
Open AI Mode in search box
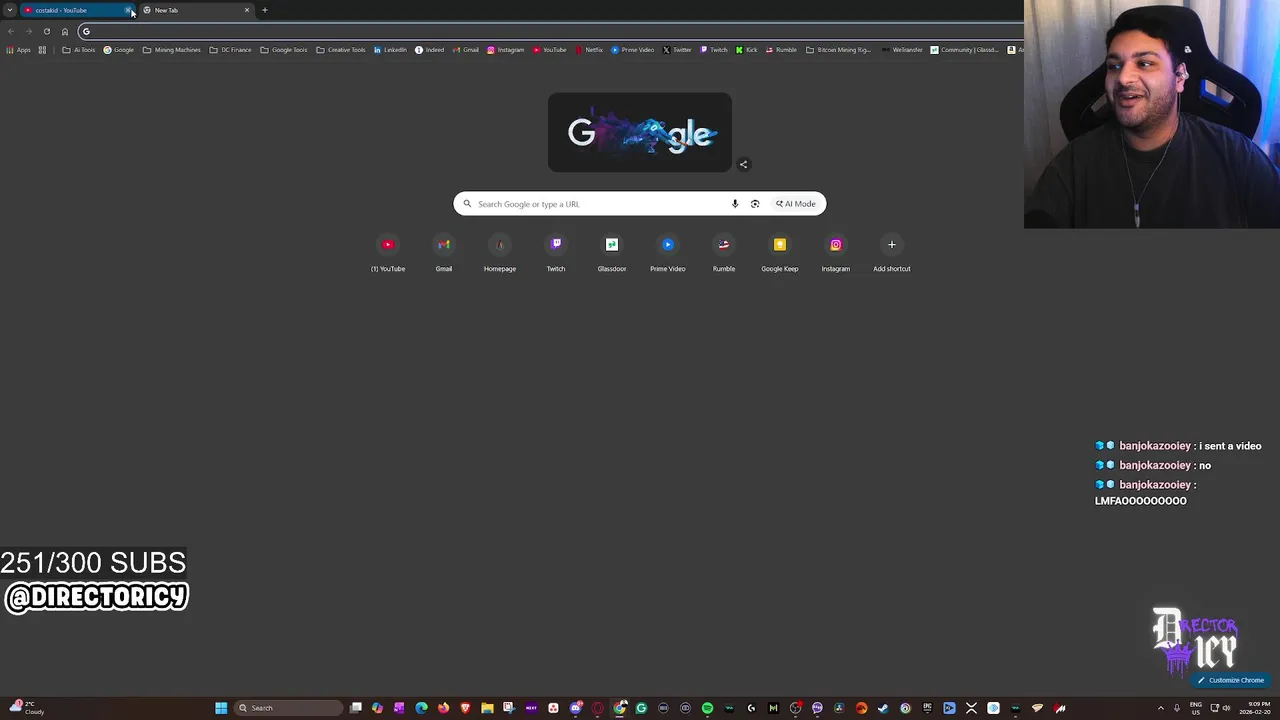796,204
